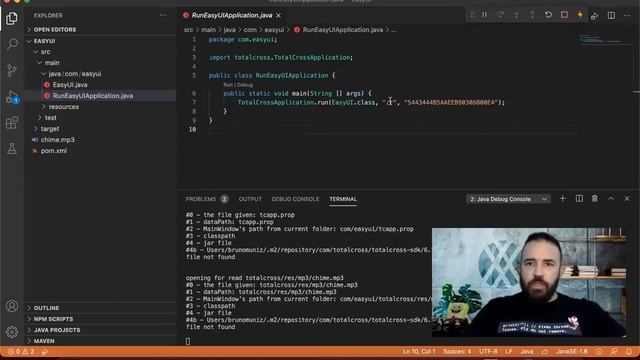Open the Run and Debug view
The image size is (640, 360).
click(12, 97)
